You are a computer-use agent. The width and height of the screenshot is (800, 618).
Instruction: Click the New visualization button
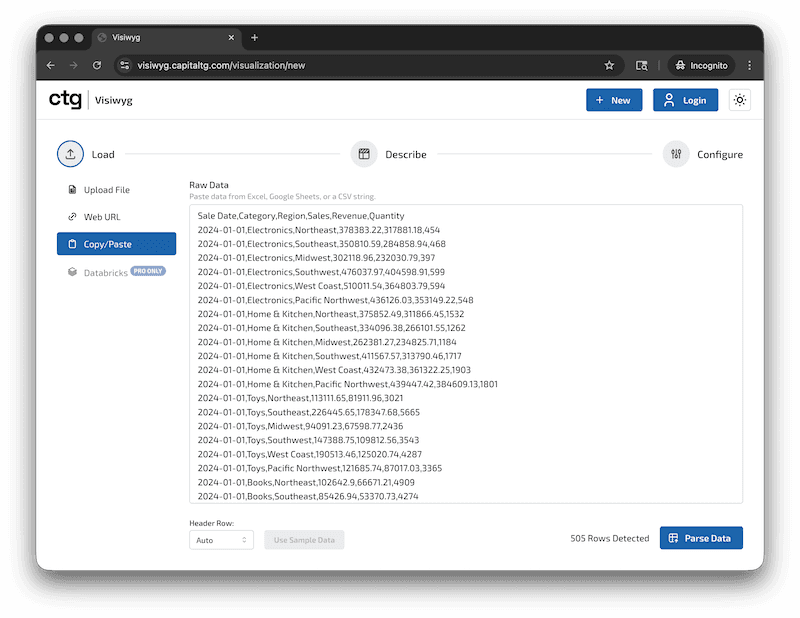pos(614,100)
